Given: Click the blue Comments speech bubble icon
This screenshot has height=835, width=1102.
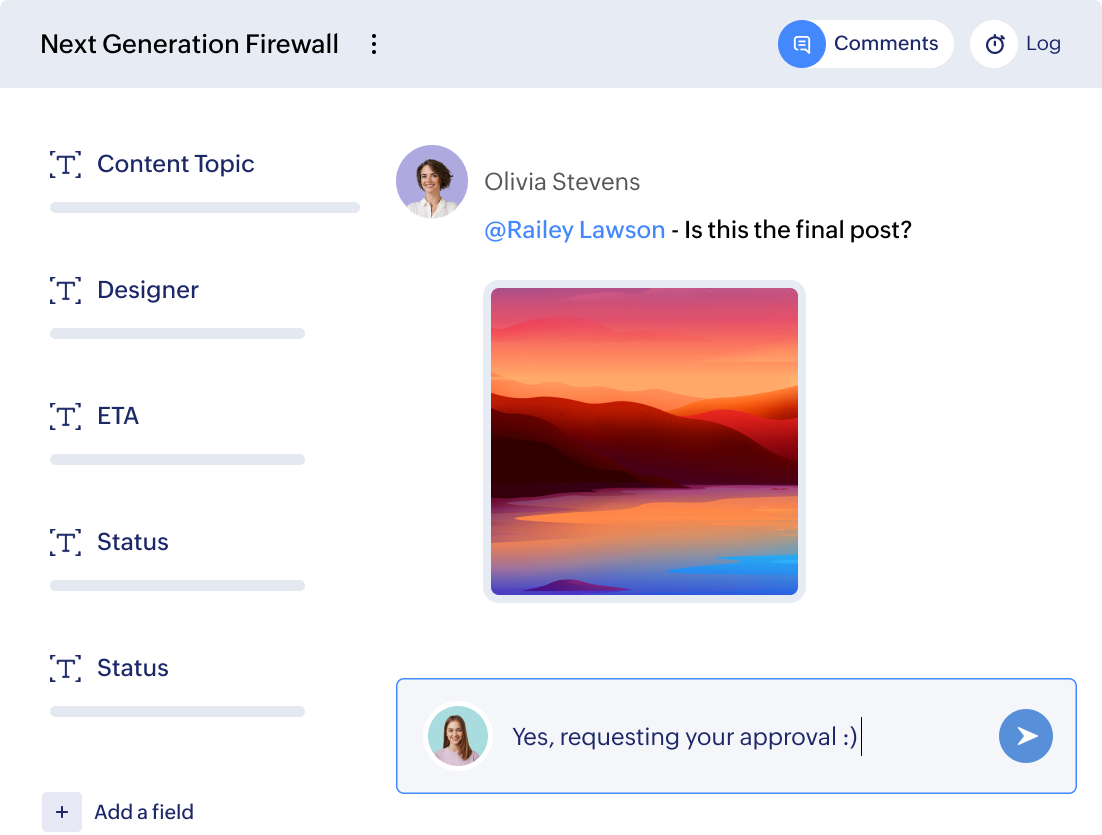Looking at the screenshot, I should [801, 44].
